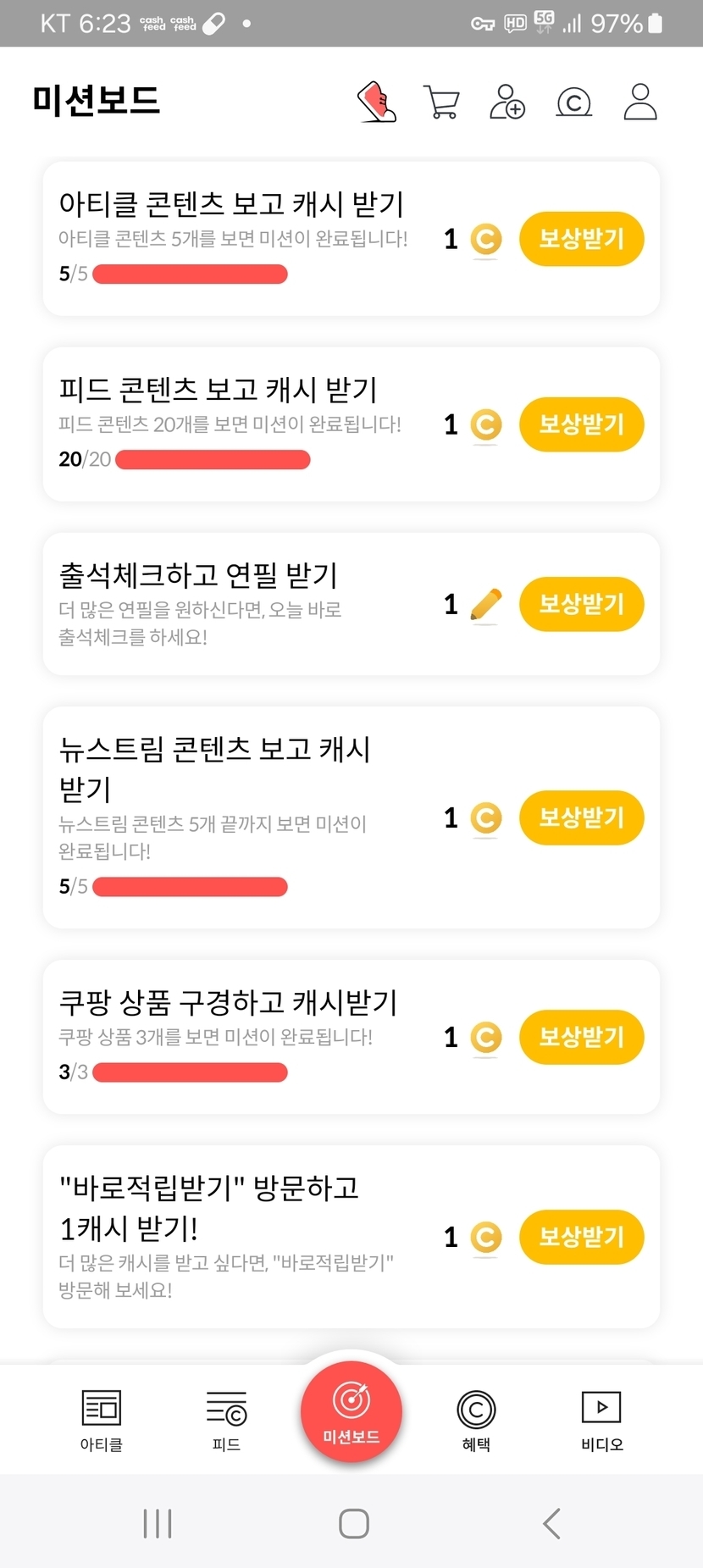Tap the red 미션보드 center button

pos(351,1410)
